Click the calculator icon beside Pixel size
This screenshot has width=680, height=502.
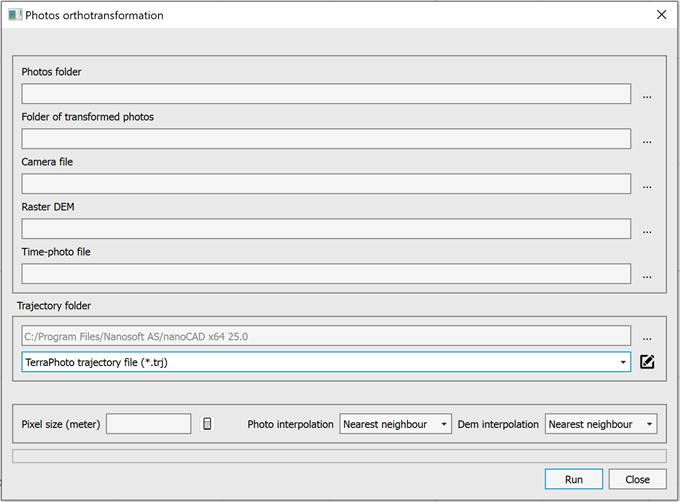tap(207, 424)
